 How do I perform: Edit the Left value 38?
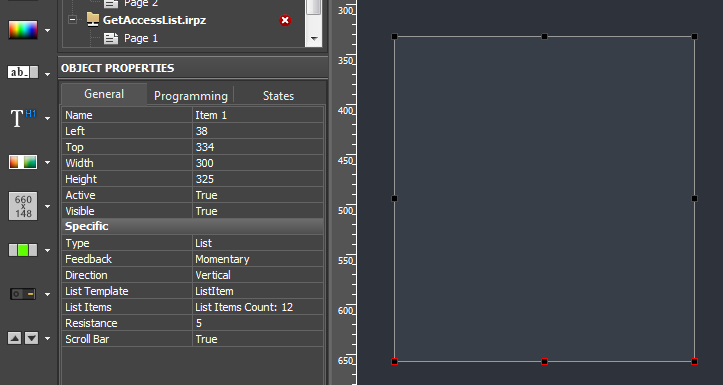258,131
